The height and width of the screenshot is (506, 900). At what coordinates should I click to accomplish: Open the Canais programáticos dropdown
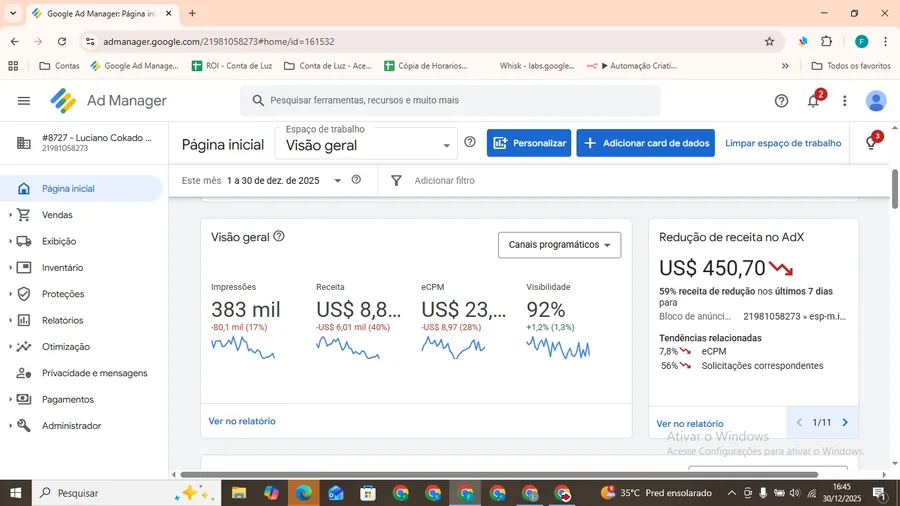click(x=560, y=245)
